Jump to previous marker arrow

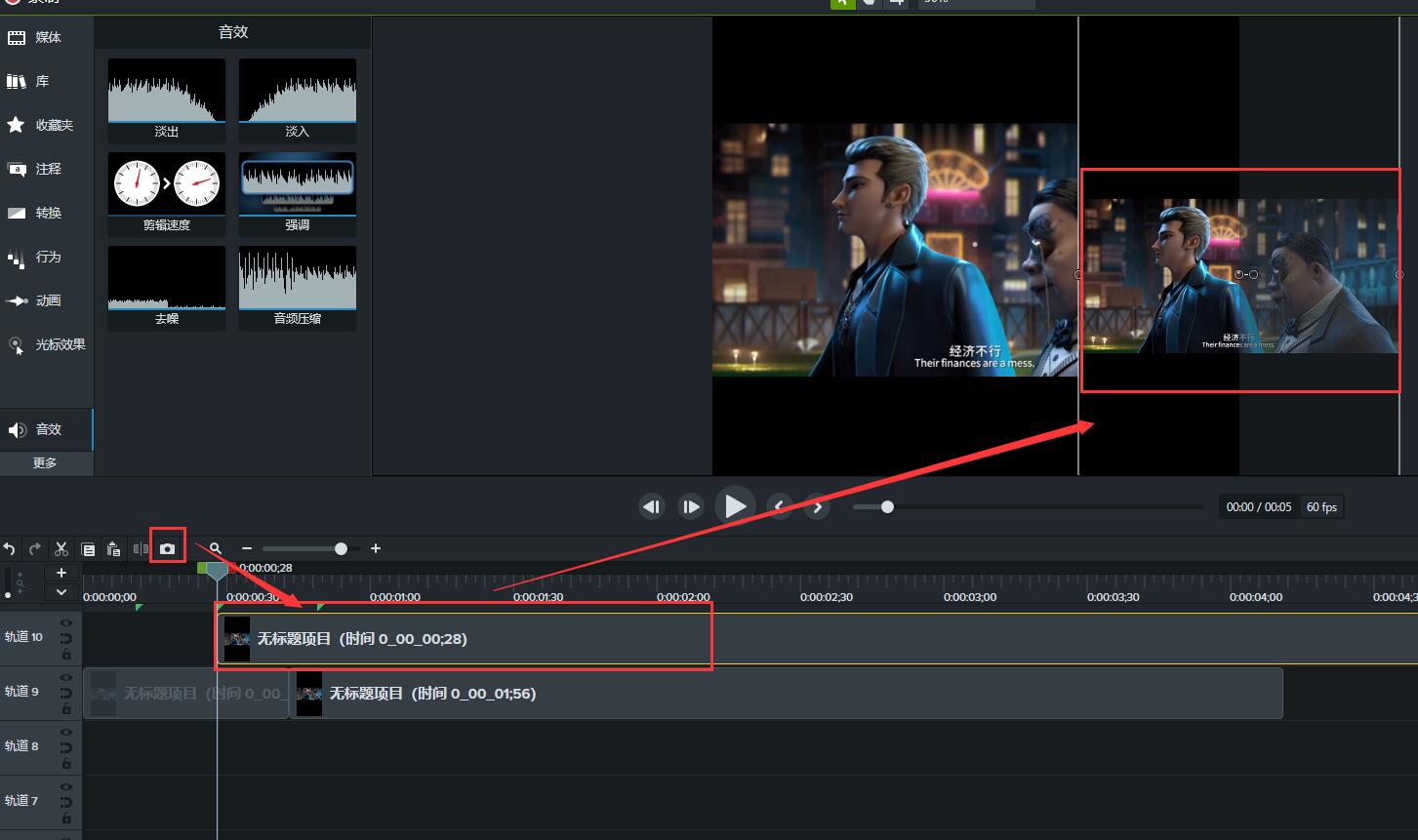[779, 506]
